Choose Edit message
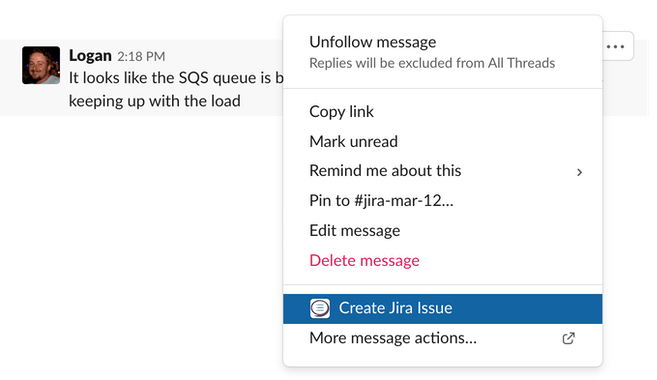Image resolution: width=657 pixels, height=380 pixels. pyautogui.click(x=442, y=230)
